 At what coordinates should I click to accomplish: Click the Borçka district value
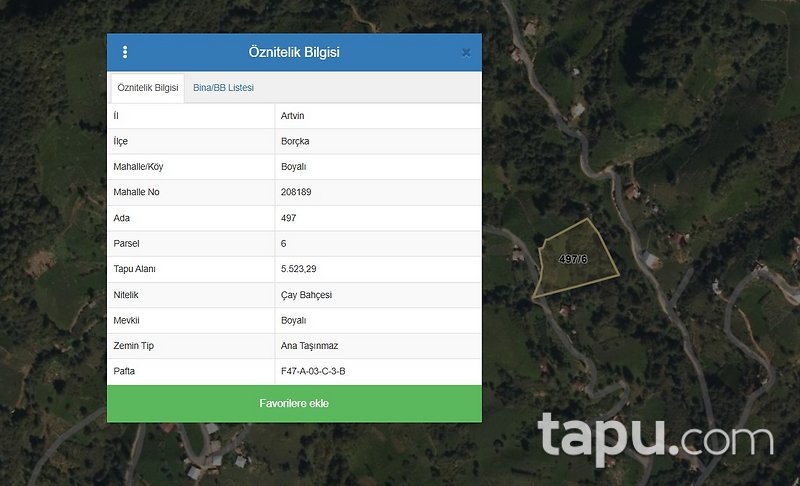(x=295, y=141)
